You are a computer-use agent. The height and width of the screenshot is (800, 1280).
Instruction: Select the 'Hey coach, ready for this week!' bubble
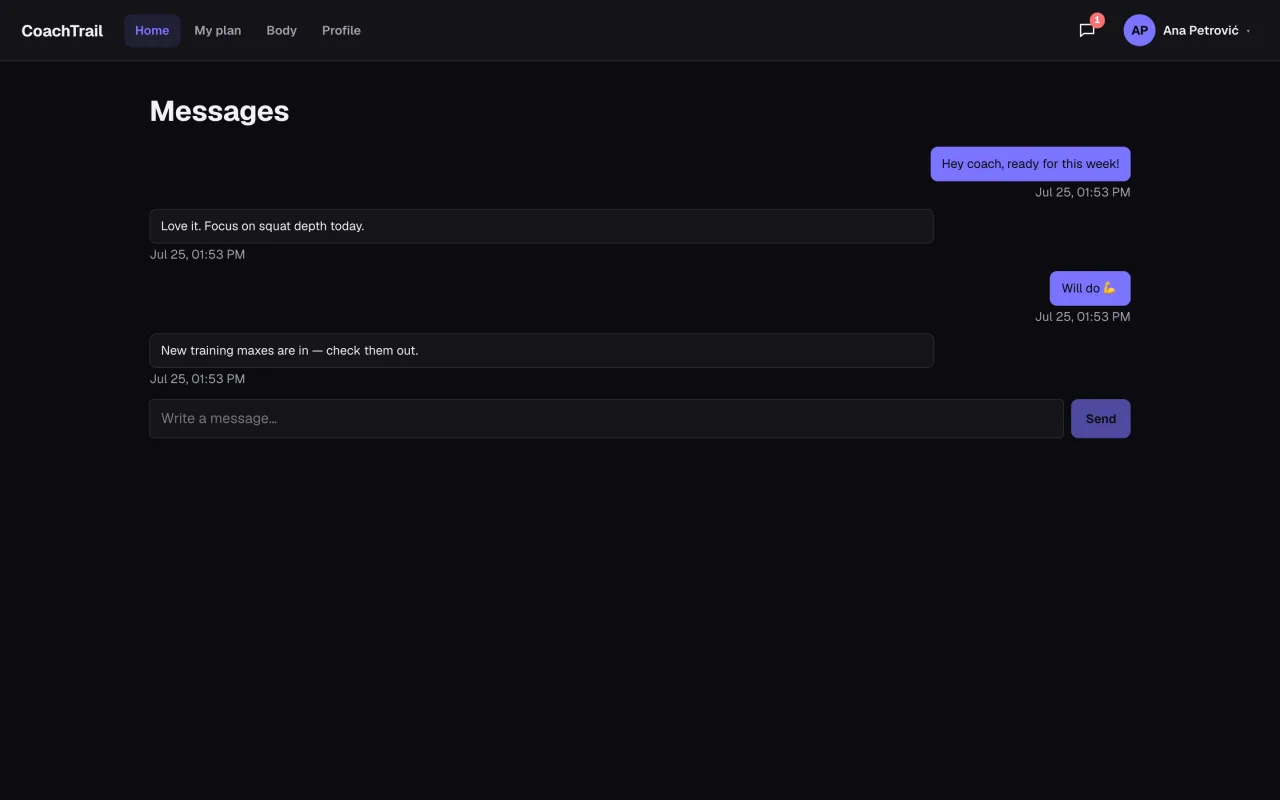1030,164
